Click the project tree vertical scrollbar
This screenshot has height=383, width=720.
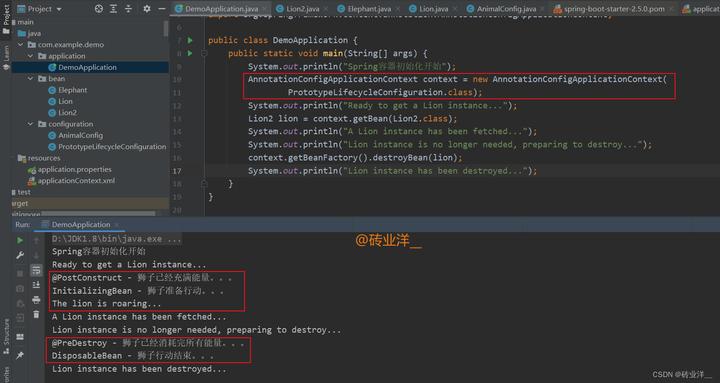tap(165, 28)
